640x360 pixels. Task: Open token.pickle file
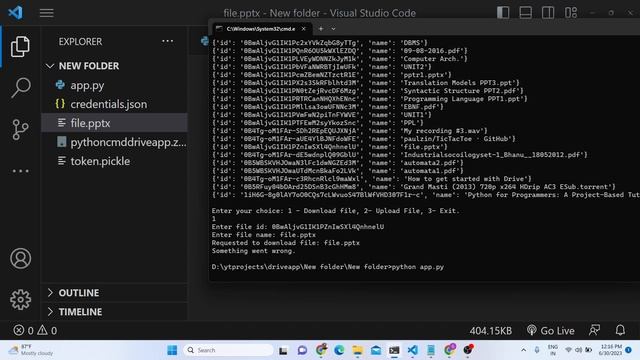[x=115, y=161]
